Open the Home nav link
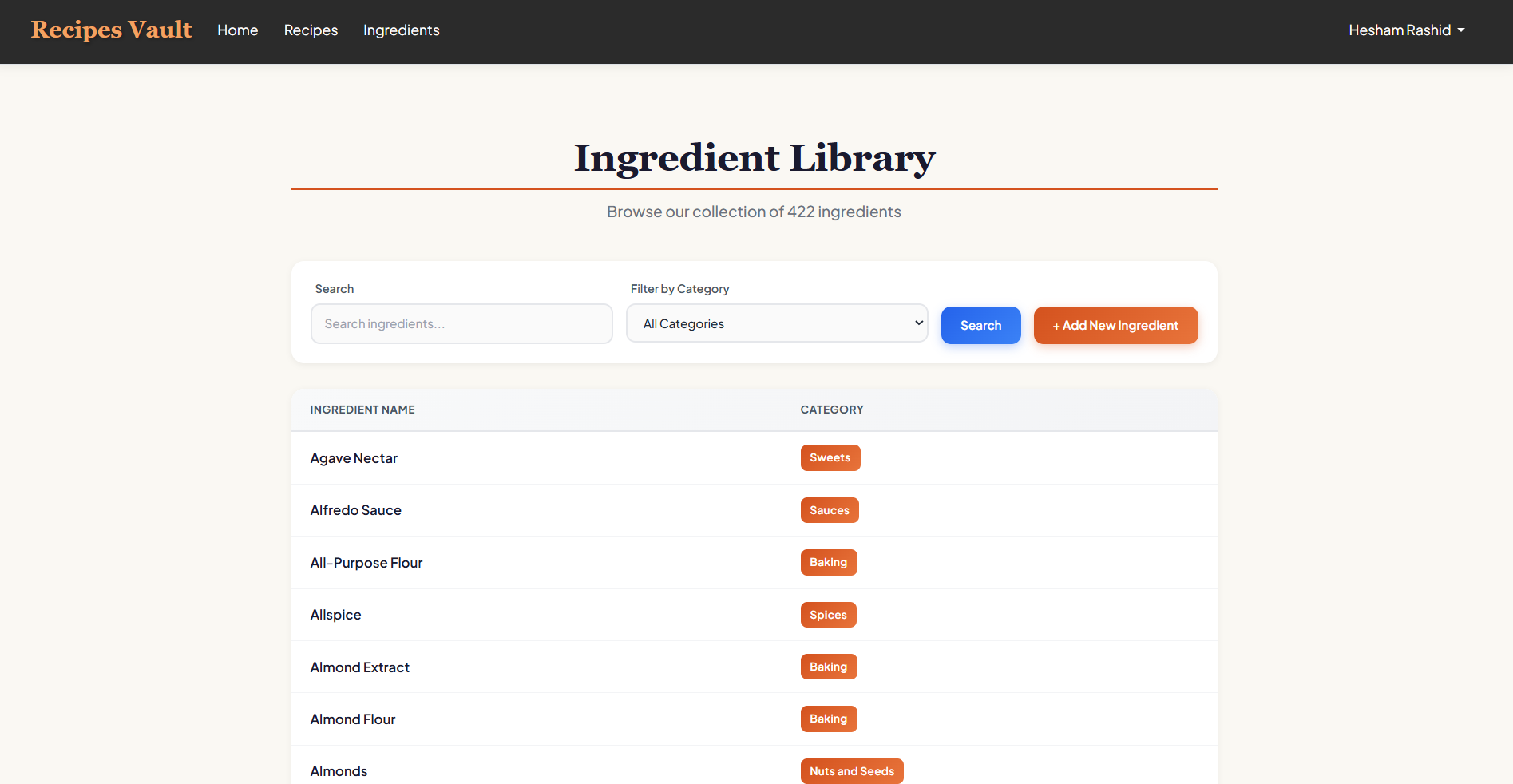Viewport: 1513px width, 784px height. coord(237,30)
